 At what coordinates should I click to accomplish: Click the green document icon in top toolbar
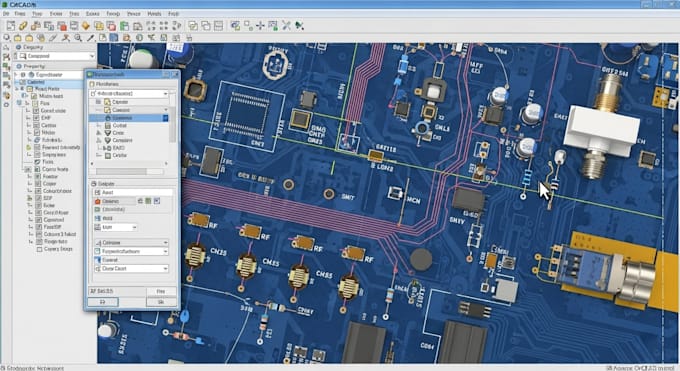pyautogui.click(x=124, y=26)
